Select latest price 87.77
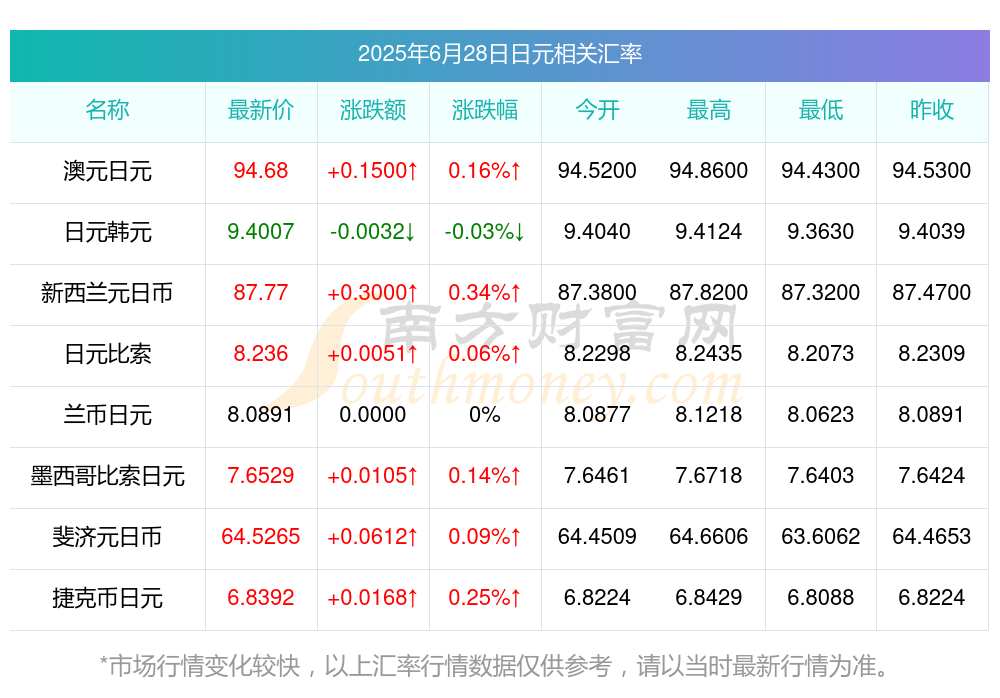This screenshot has height=698, width=1000. (261, 293)
